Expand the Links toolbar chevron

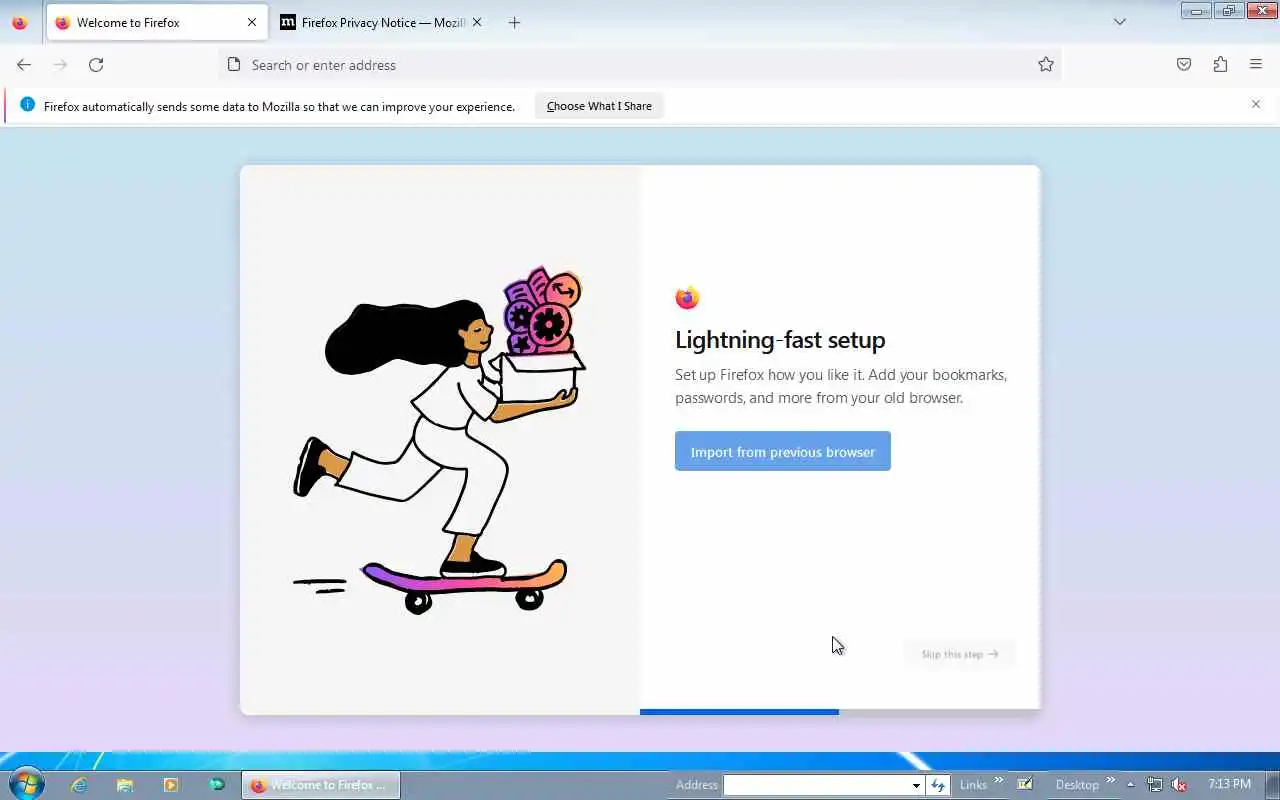pyautogui.click(x=998, y=781)
